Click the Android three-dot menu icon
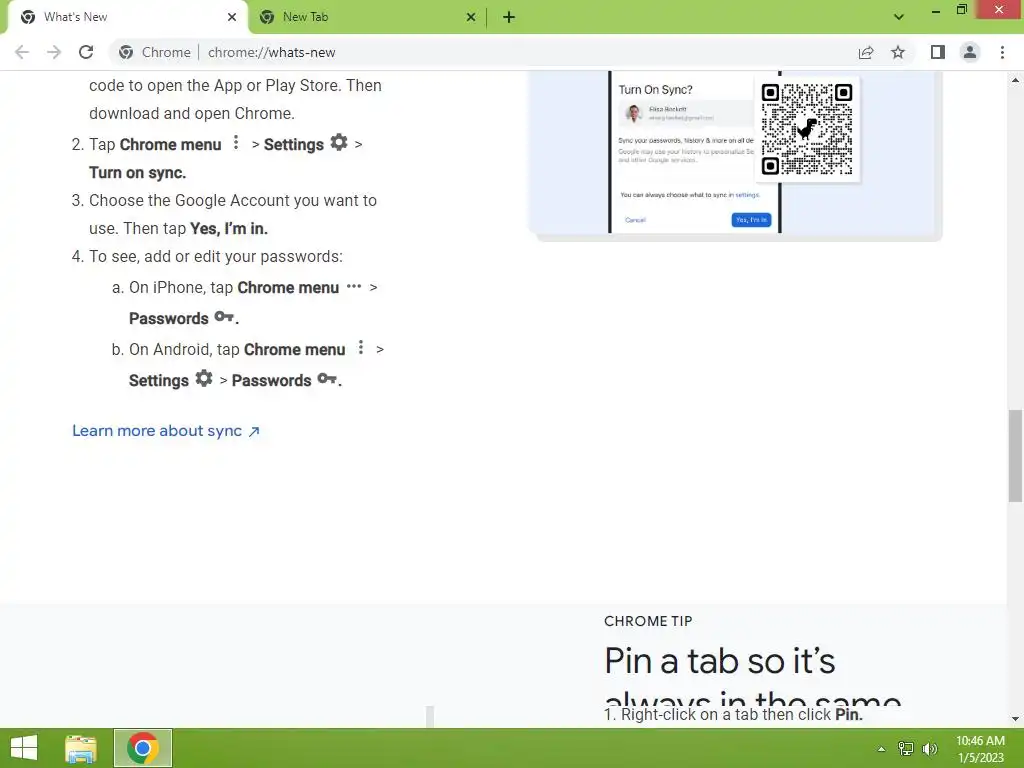Image resolution: width=1024 pixels, height=768 pixels. tap(360, 347)
